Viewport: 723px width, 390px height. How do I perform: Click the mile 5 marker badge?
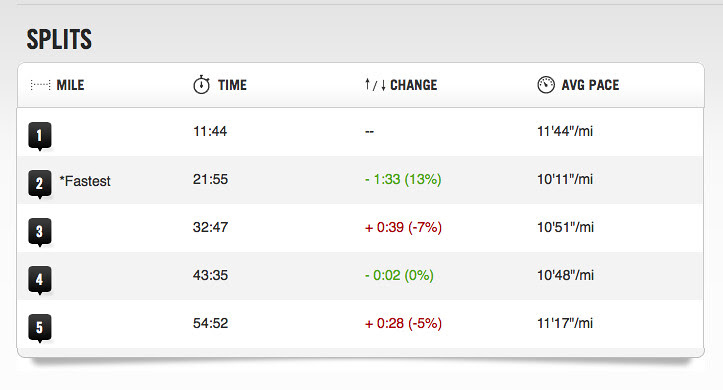click(x=40, y=328)
